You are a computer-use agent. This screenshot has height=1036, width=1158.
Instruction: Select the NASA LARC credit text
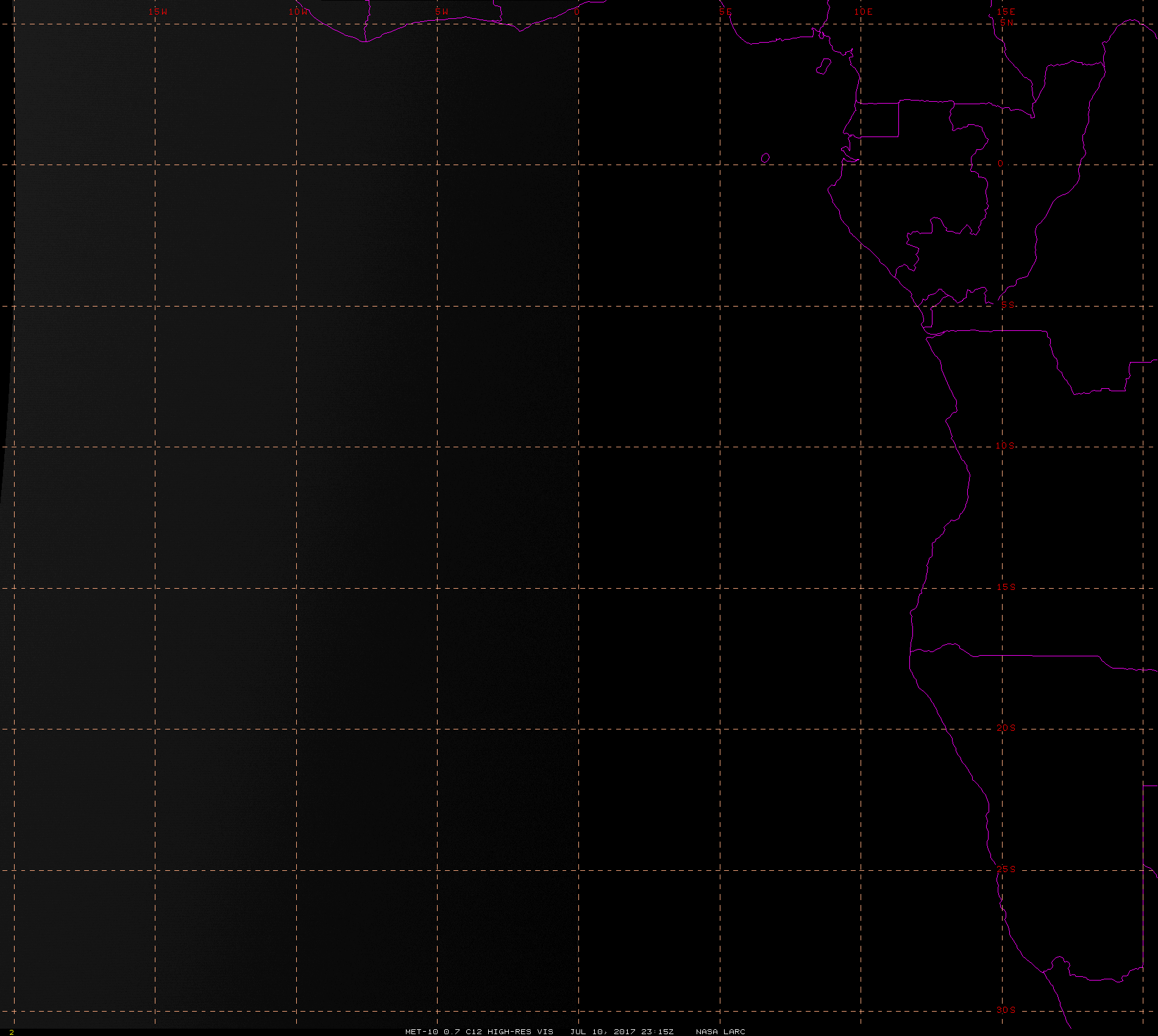720,1032
